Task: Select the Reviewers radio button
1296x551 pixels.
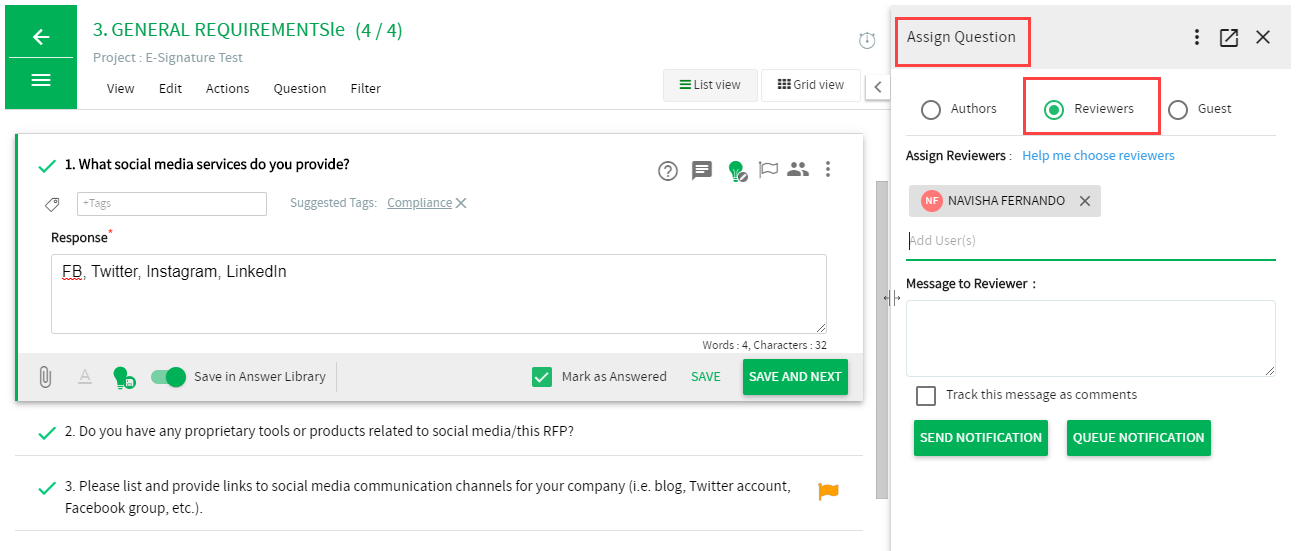Action: (1054, 109)
